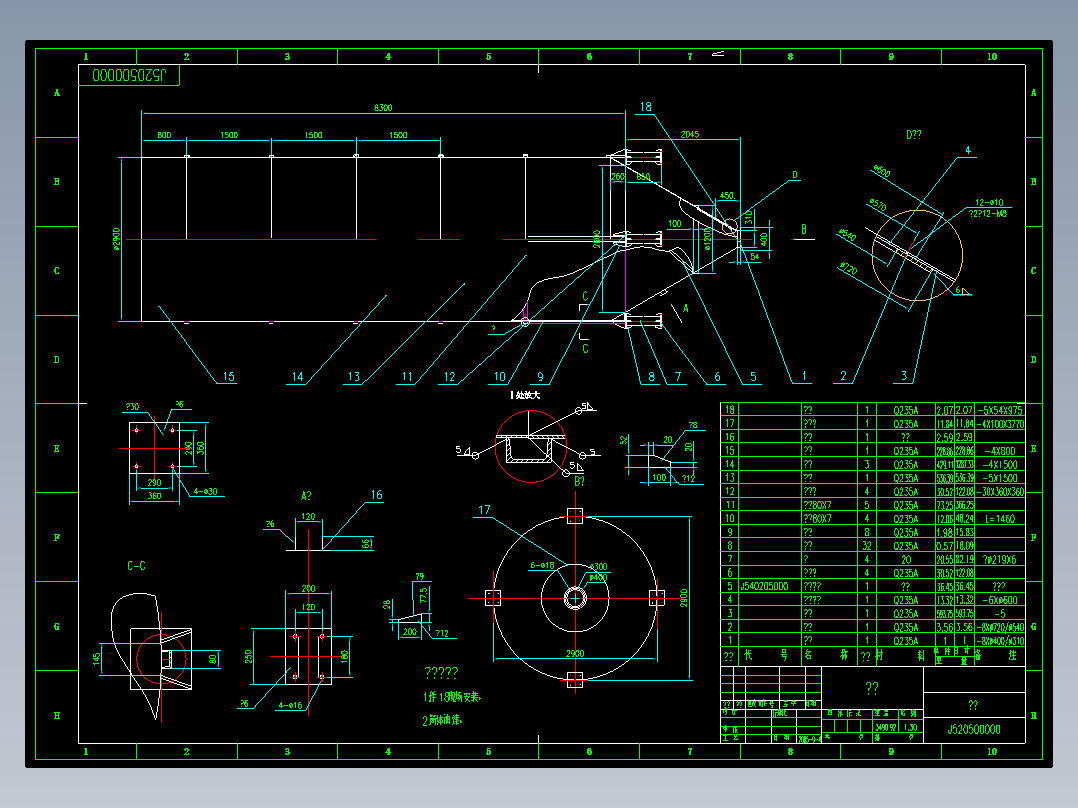Select the 77.5 dimension text
This screenshot has height=808, width=1078.
coord(423,595)
